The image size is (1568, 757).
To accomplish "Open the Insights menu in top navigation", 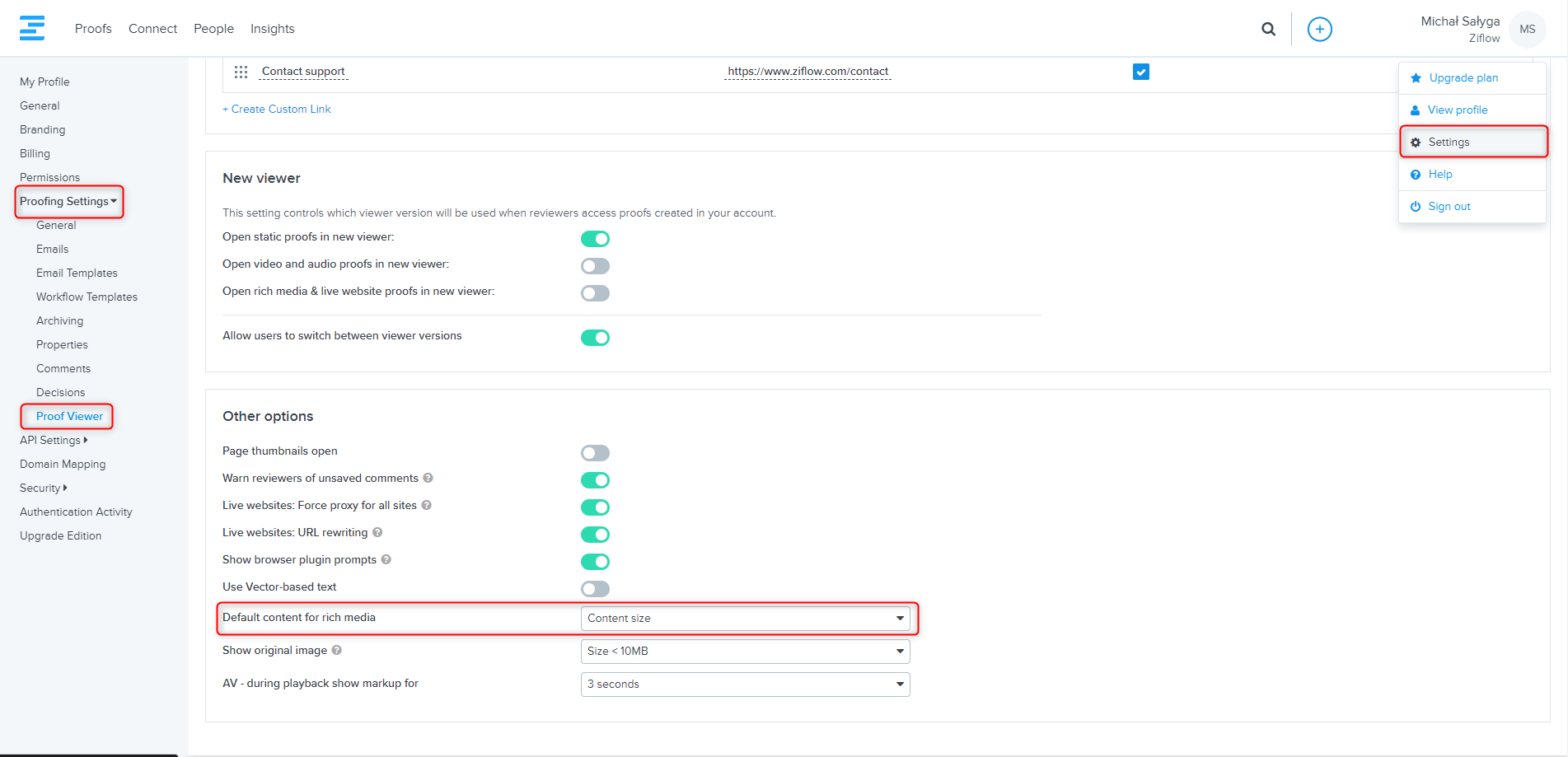I will (x=272, y=29).
